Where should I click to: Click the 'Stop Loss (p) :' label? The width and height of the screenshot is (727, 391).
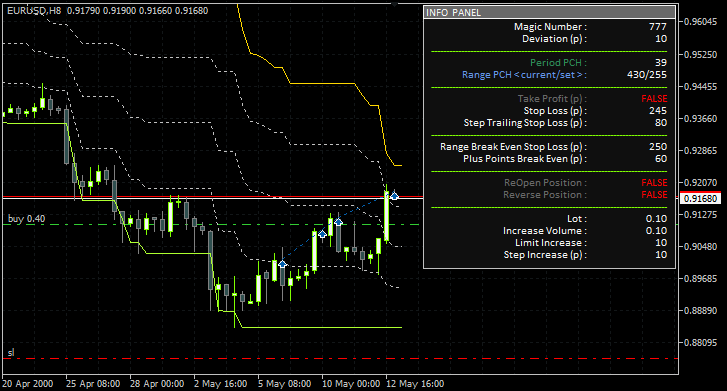tap(555, 111)
